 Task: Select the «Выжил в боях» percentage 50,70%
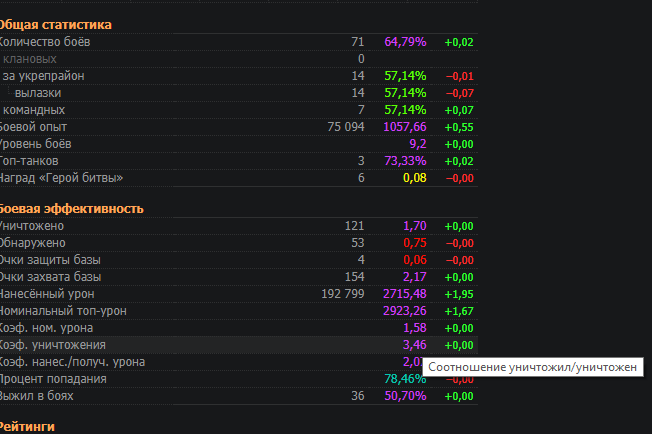click(405, 396)
